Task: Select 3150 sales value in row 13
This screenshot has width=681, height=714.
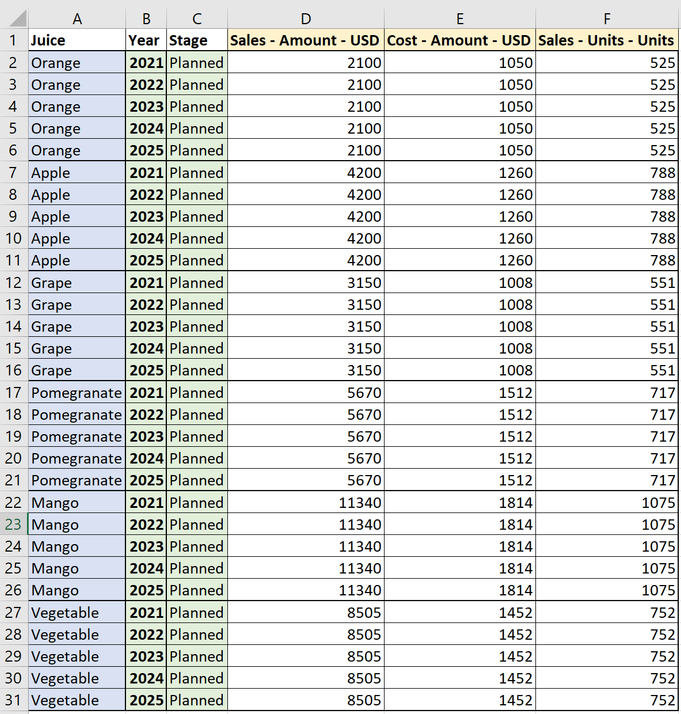Action: [x=306, y=304]
